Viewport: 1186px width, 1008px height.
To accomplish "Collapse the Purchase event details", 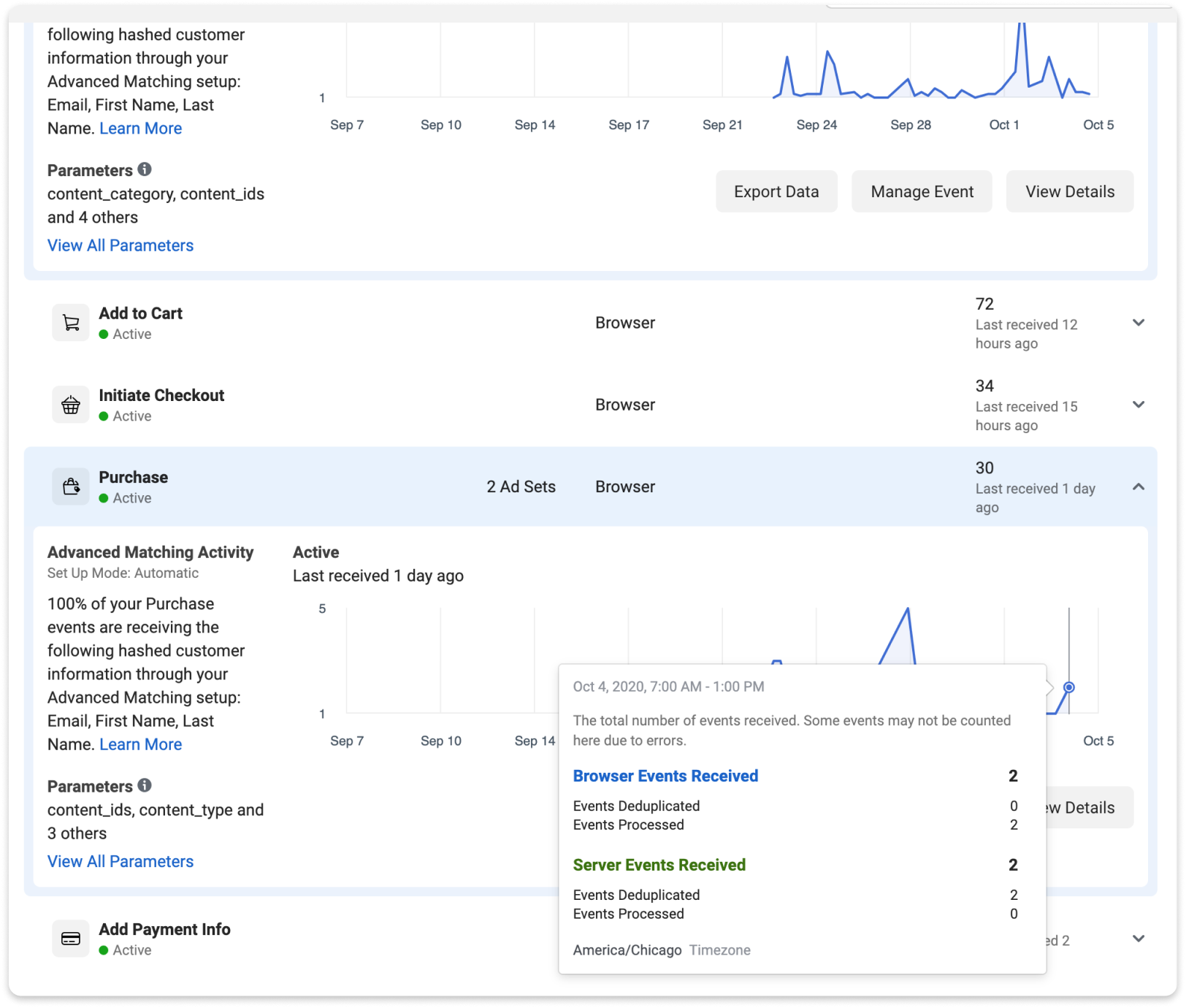I will [1138, 486].
